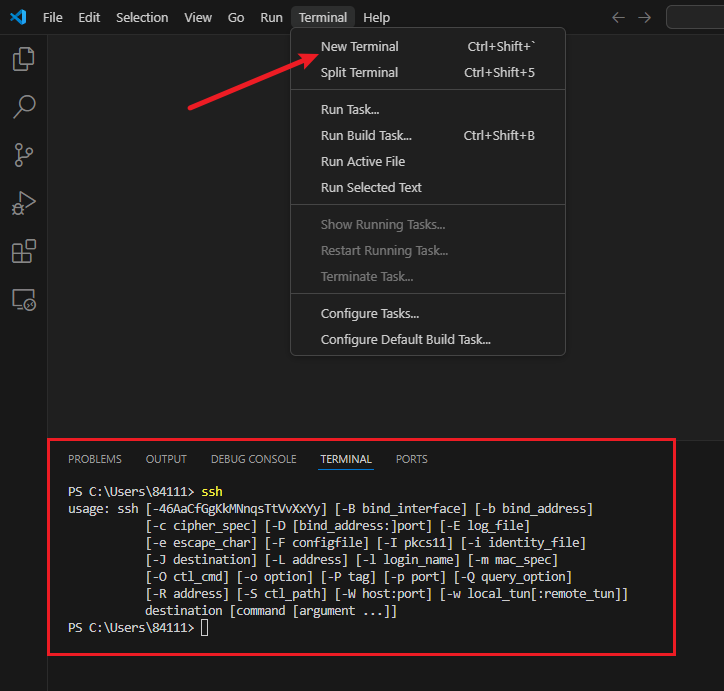
Task: Open Configure Default Build Task...
Action: 405,339
